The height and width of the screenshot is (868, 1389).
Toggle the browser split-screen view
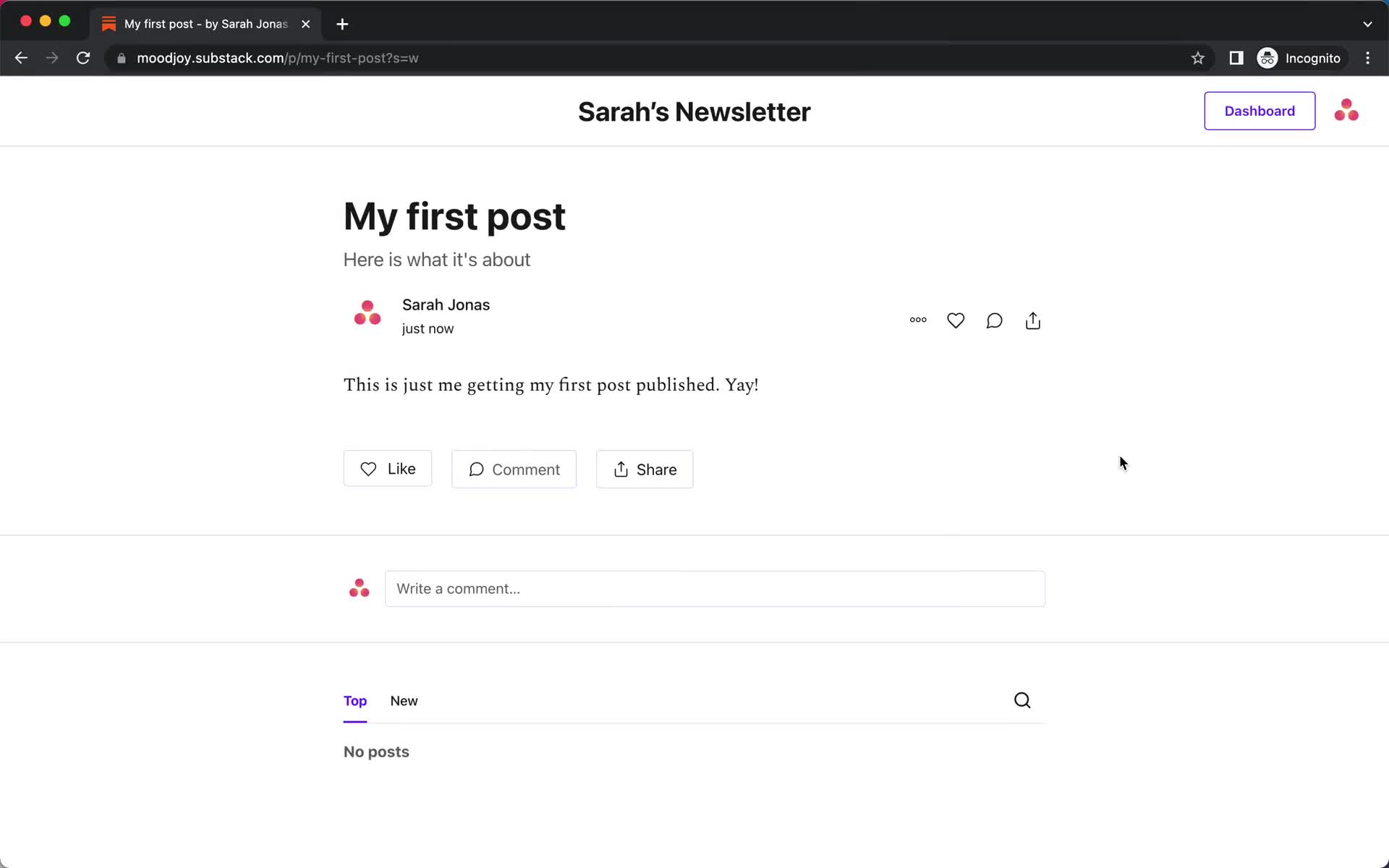tap(1235, 57)
